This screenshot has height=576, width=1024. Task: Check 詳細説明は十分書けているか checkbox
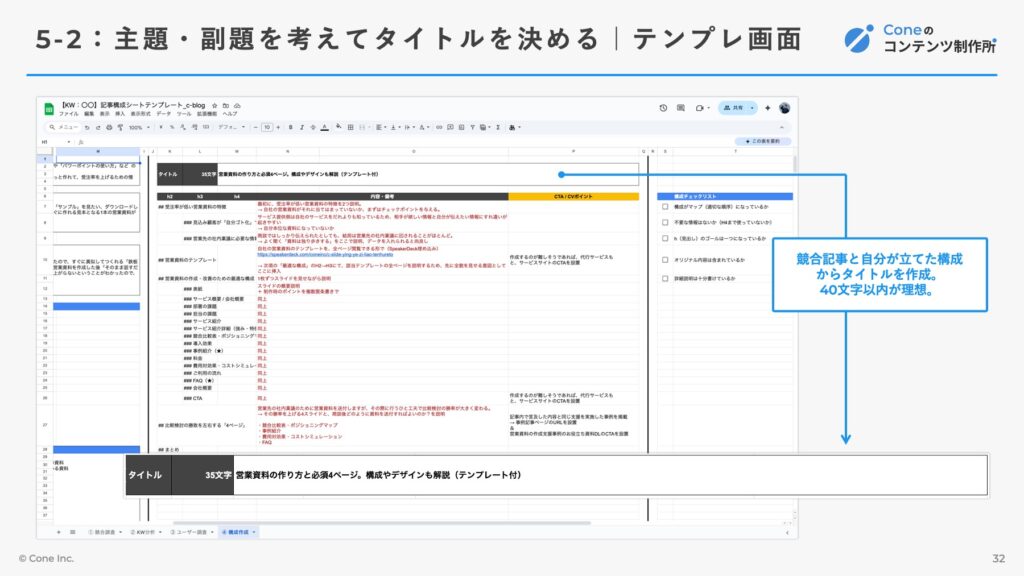[x=665, y=278]
